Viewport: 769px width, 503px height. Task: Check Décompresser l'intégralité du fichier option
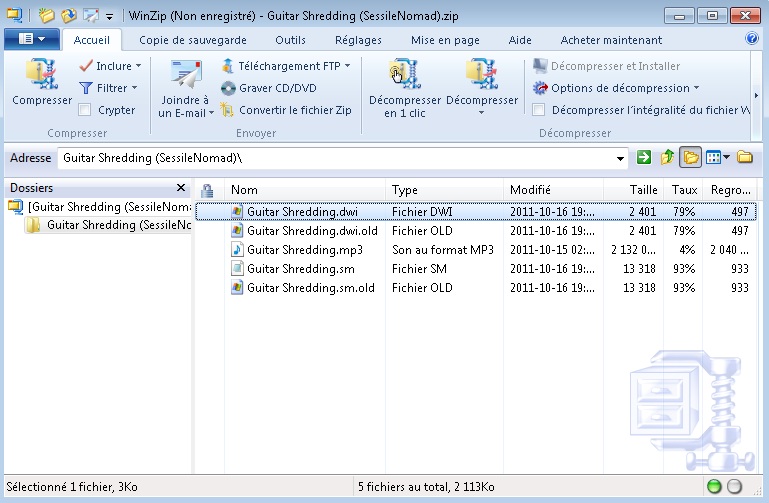point(538,110)
